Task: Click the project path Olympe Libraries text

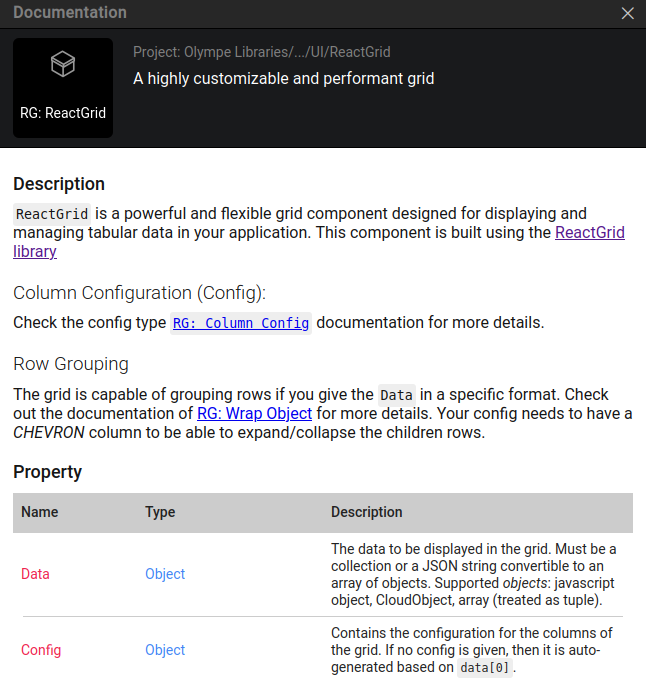Action: (262, 52)
